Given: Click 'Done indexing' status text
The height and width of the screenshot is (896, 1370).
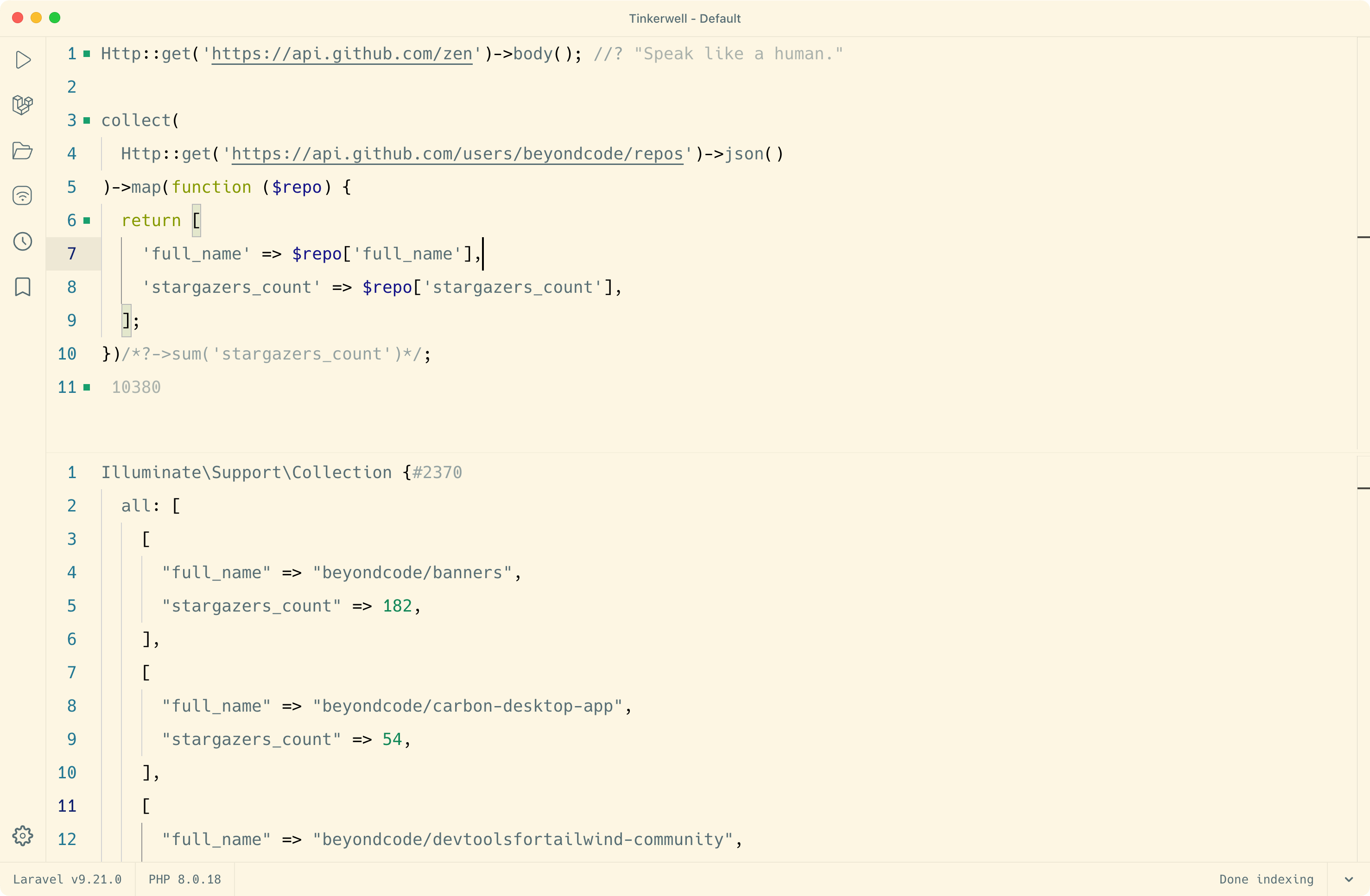Looking at the screenshot, I should tap(1266, 879).
